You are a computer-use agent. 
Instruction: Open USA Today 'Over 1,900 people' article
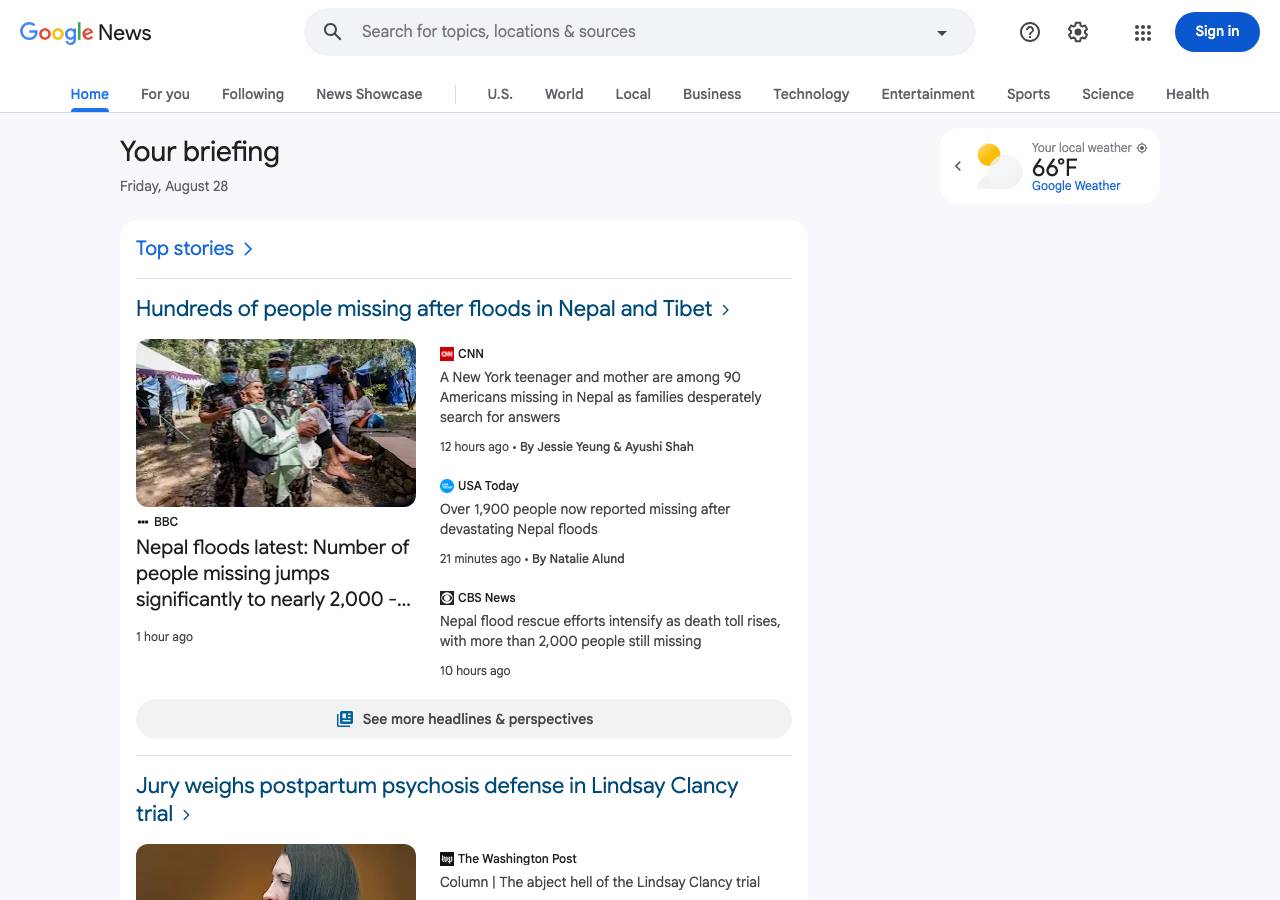pos(585,519)
